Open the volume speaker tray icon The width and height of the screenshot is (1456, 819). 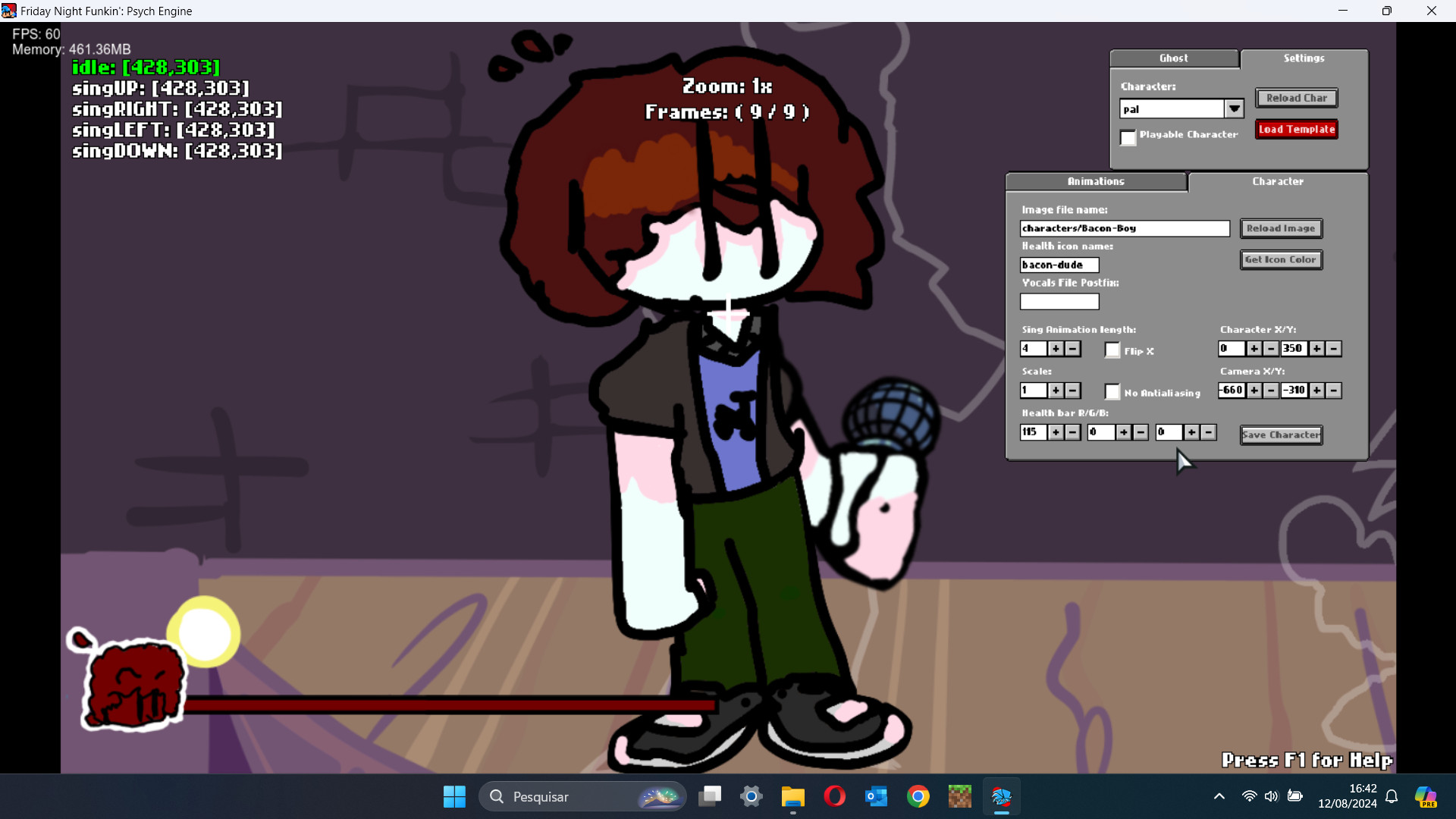(x=1272, y=796)
